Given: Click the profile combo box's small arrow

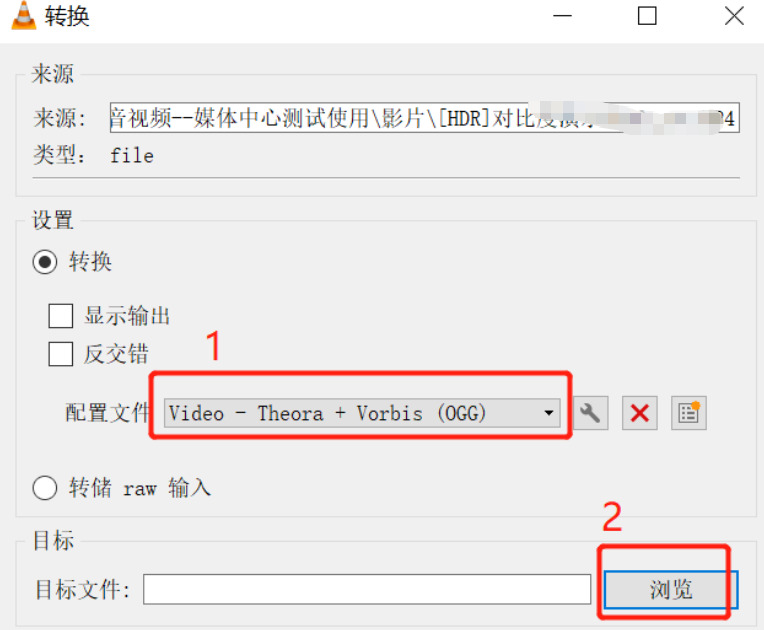Looking at the screenshot, I should (549, 413).
